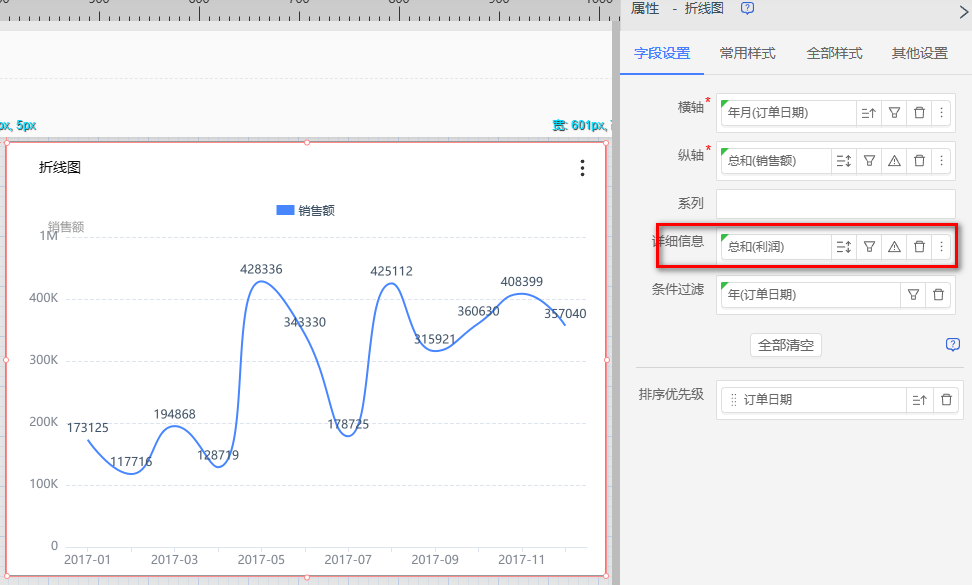The image size is (972, 585).
Task: Toggle the 销售额 legend series visibility
Action: [x=305, y=210]
